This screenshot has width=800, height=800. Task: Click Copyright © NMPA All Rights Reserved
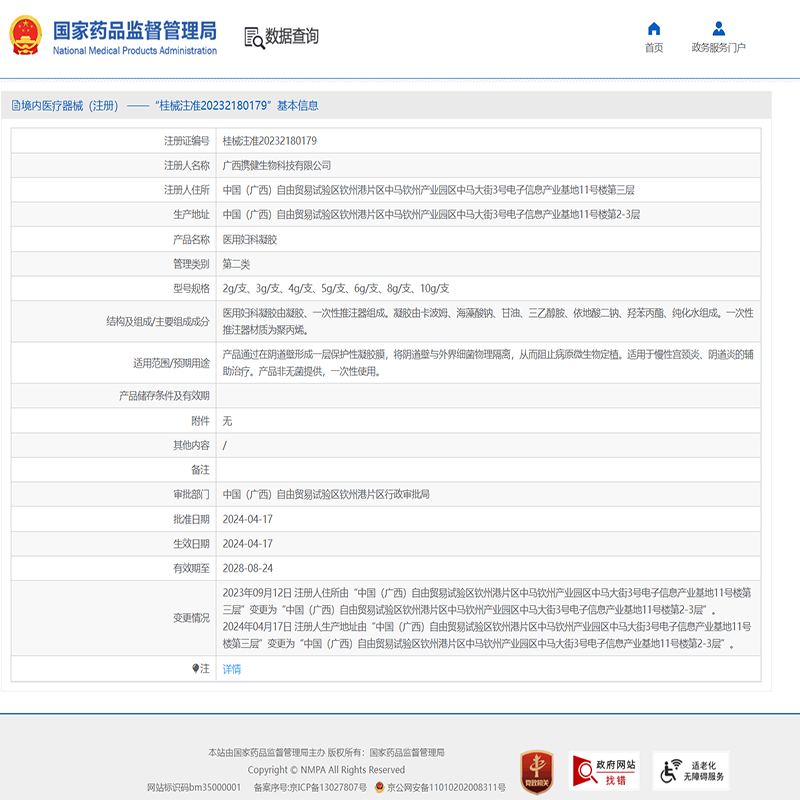[x=326, y=770]
